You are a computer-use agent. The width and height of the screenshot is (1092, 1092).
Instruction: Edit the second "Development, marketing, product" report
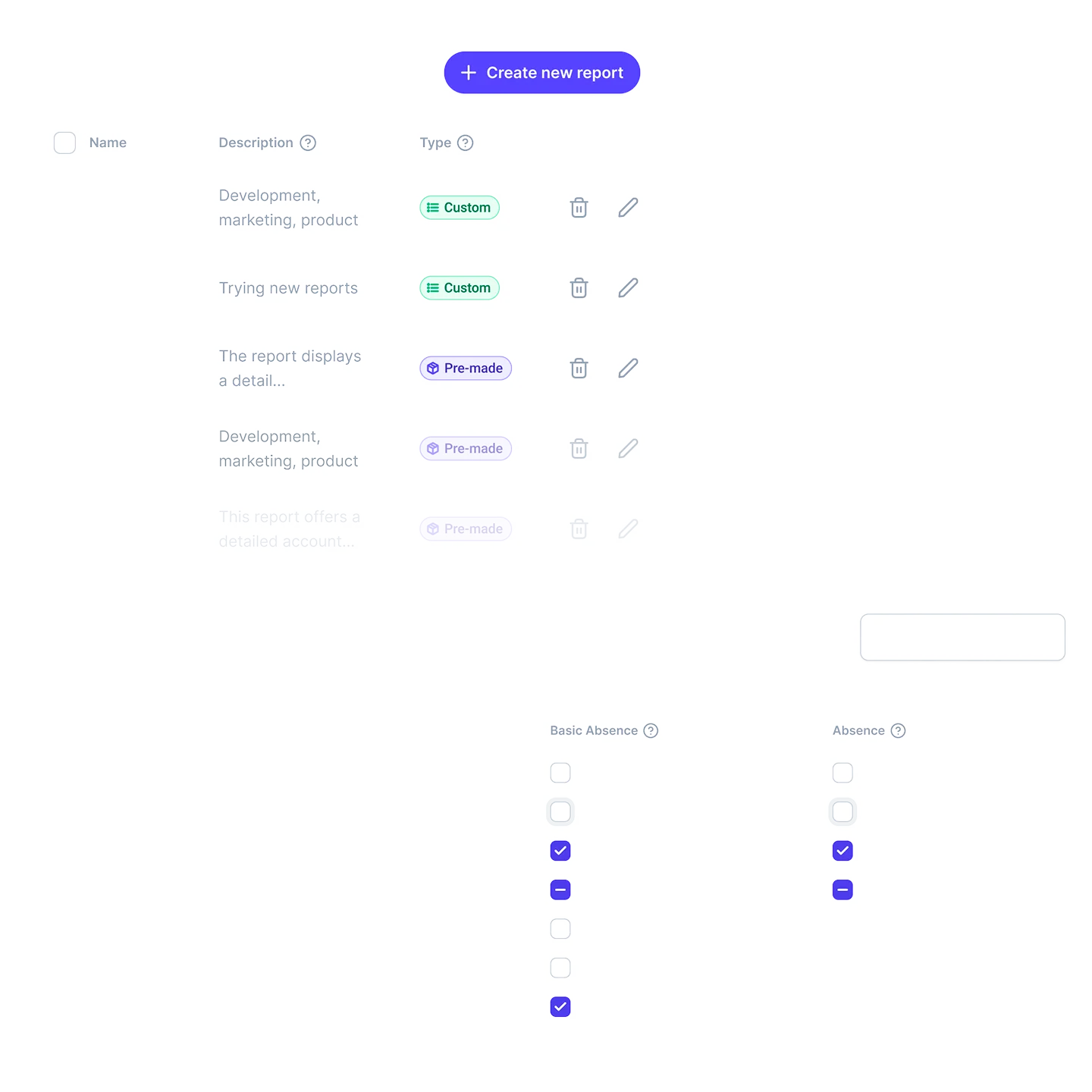pos(628,448)
